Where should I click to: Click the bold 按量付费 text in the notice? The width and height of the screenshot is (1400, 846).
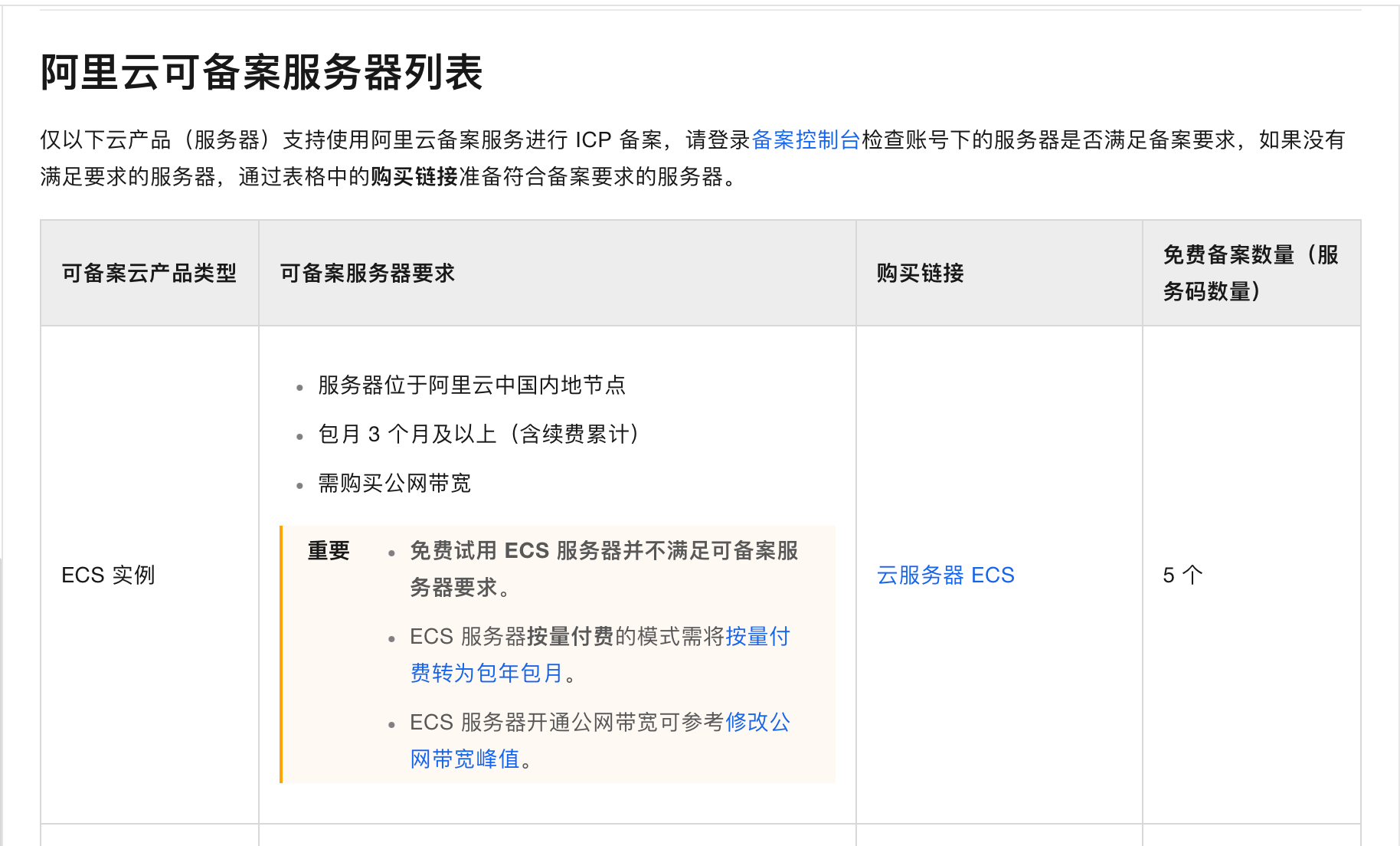point(571,636)
